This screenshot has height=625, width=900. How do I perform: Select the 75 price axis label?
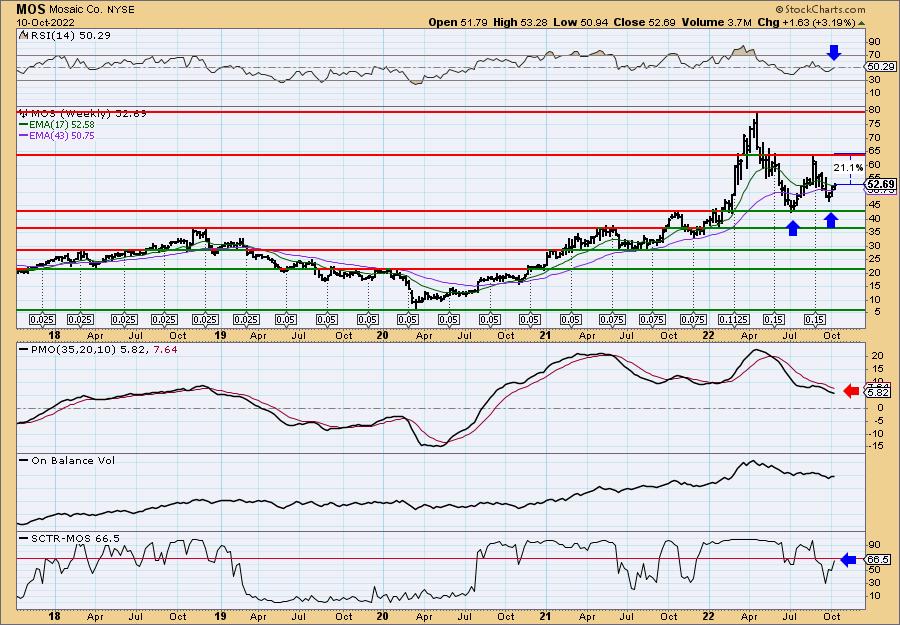(x=874, y=124)
